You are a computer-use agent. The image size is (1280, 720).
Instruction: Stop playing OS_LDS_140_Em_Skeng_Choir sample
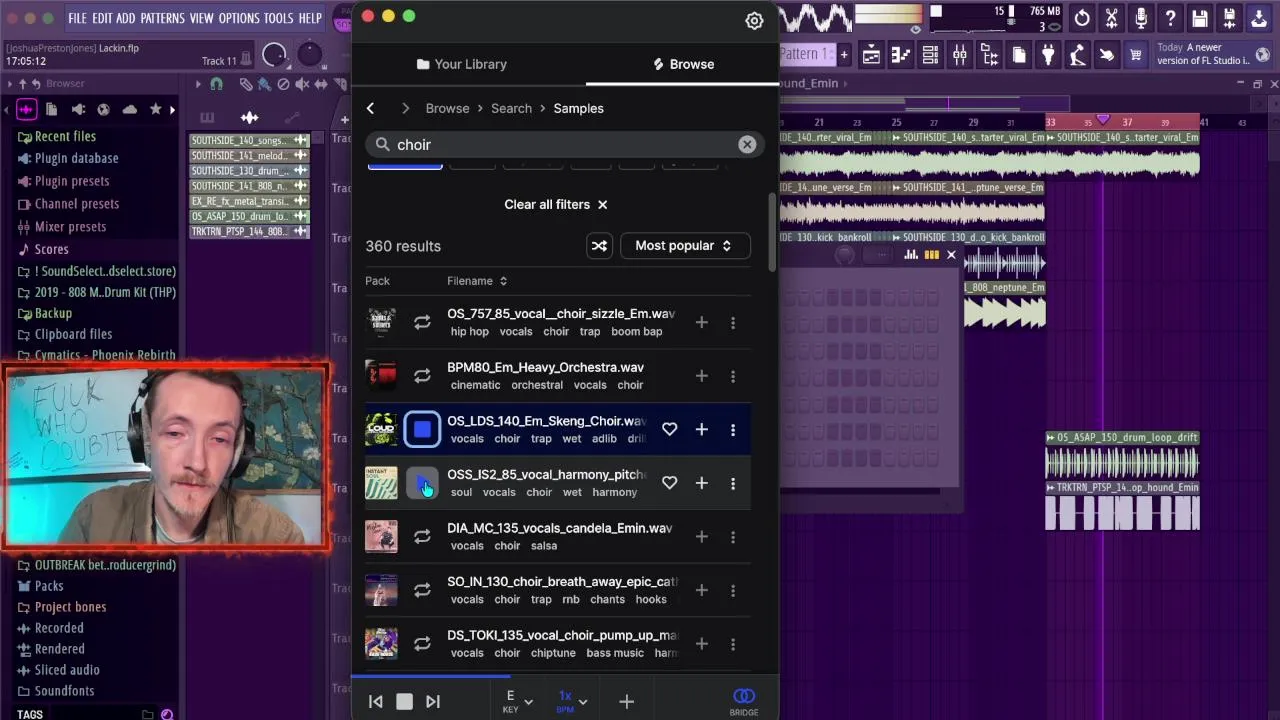coord(422,430)
